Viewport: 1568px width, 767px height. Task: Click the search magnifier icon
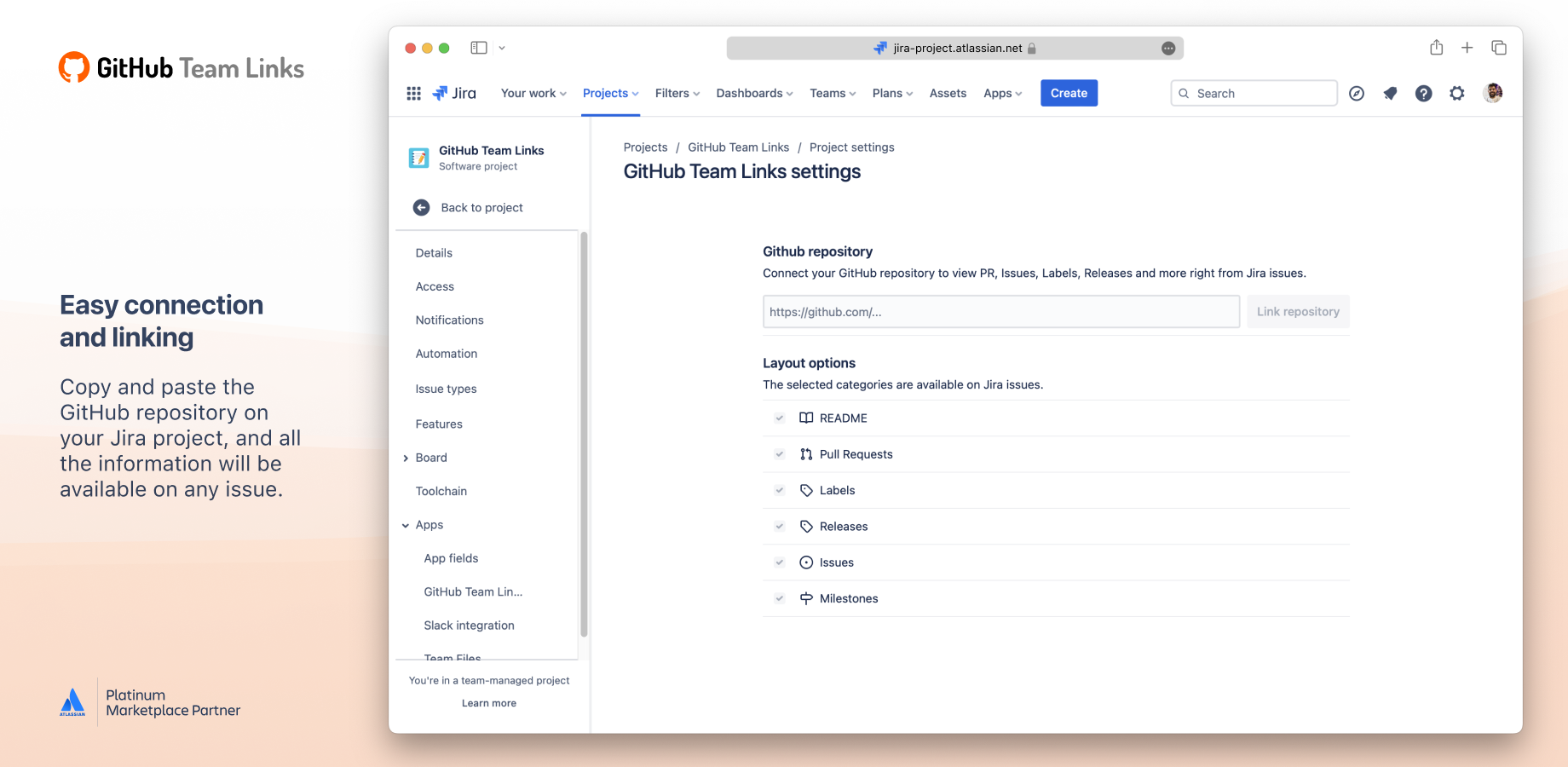pyautogui.click(x=1184, y=94)
